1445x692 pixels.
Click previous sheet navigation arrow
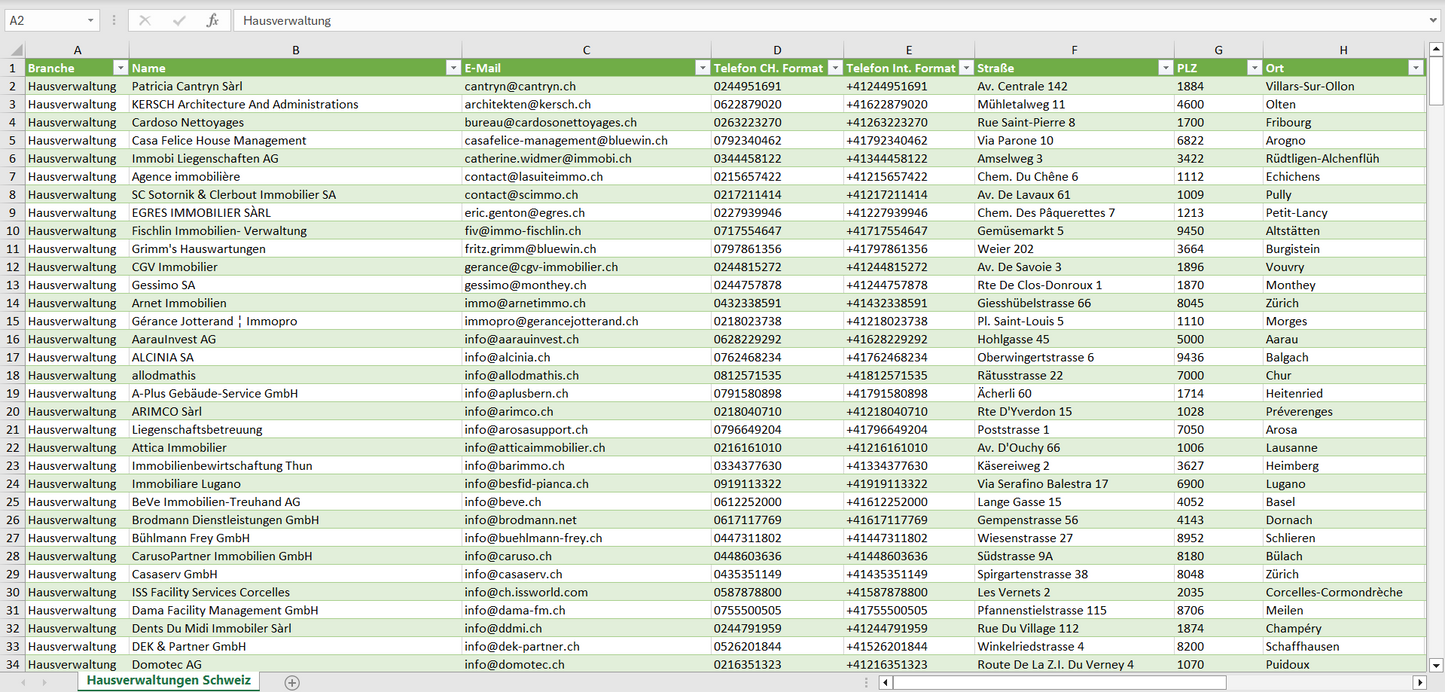(23, 682)
